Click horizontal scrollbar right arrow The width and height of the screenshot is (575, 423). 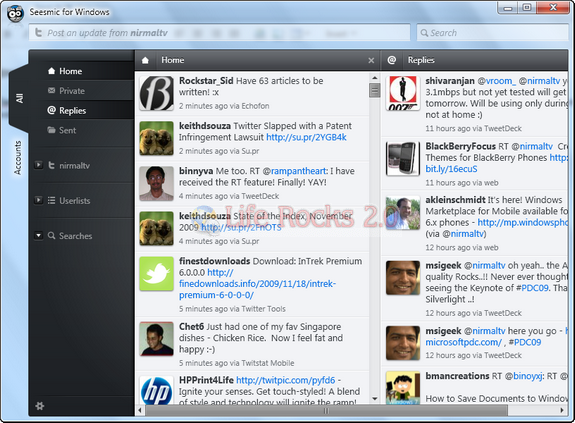click(x=562, y=410)
